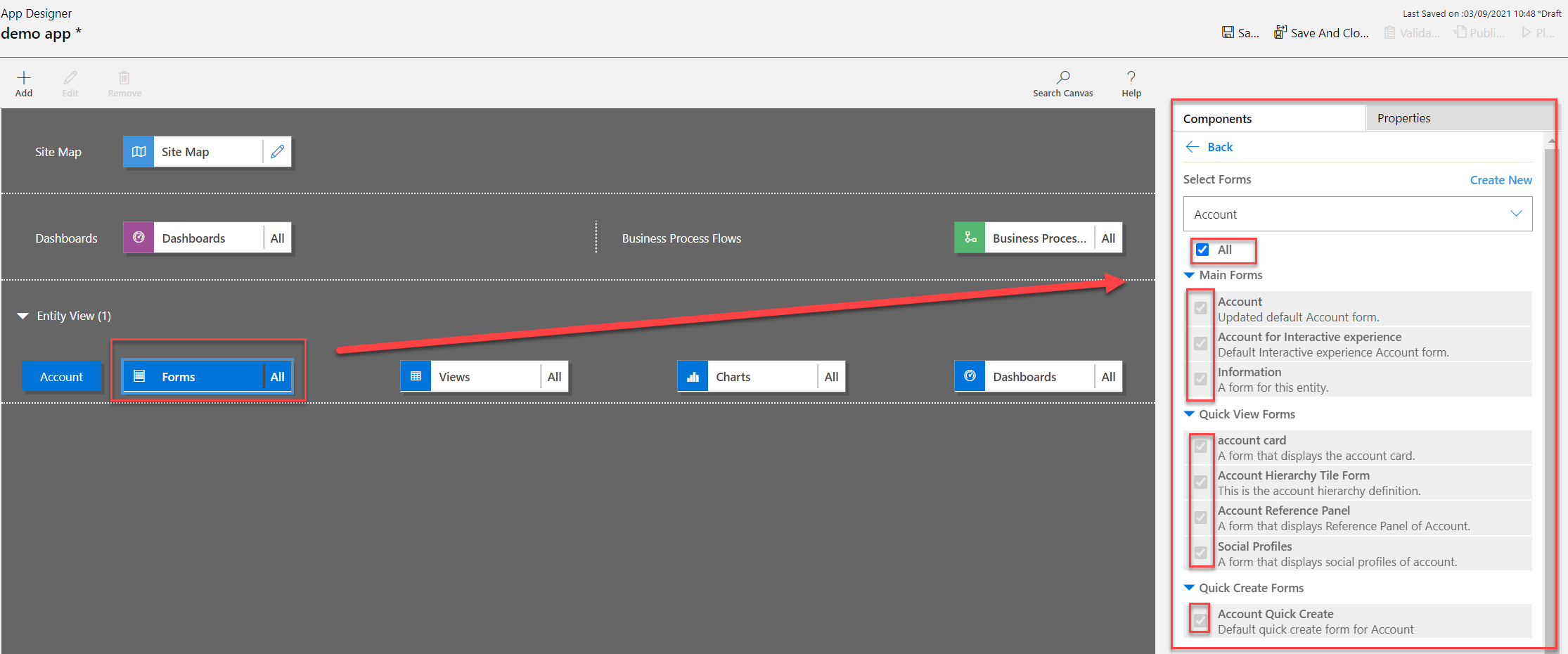Screen dimensions: 1568x654
Task: Switch to the Properties tab
Action: [1403, 117]
